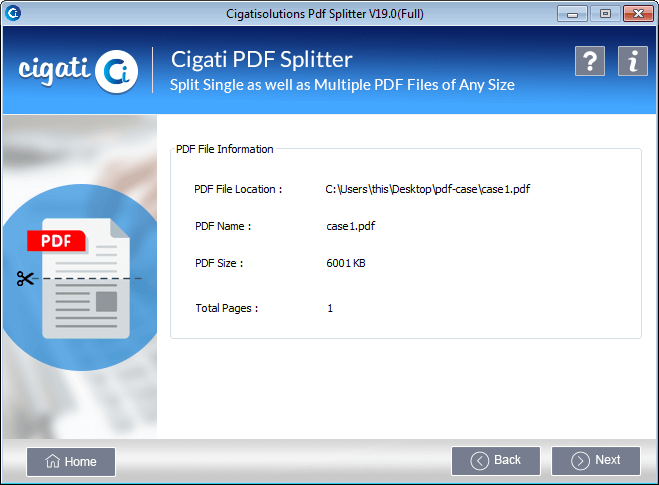Viewport: 659px width, 485px height.
Task: Click the PDF Name value case1.pdf
Action: coord(351,226)
